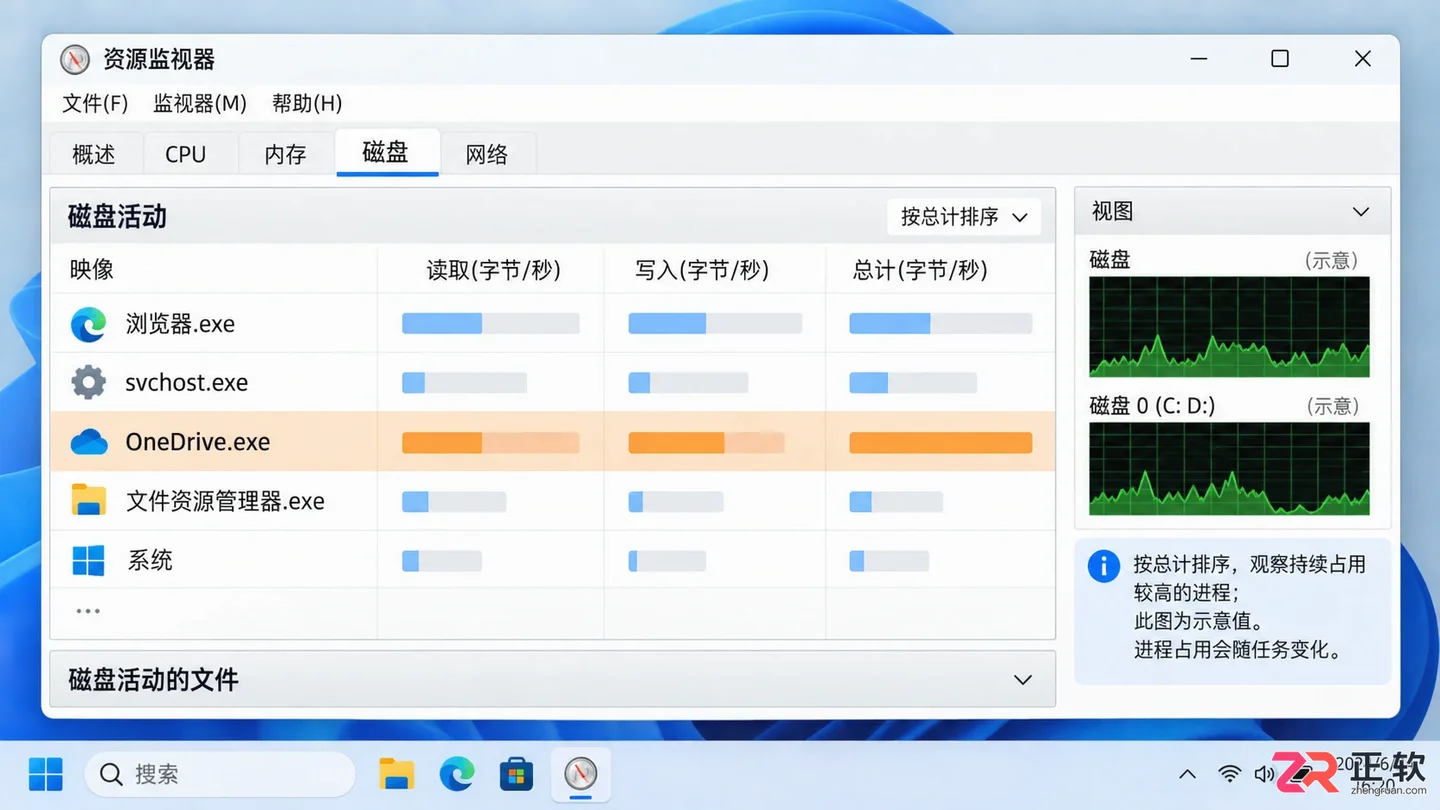Switch to the 内存 tab
This screenshot has height=810, width=1440.
point(286,154)
